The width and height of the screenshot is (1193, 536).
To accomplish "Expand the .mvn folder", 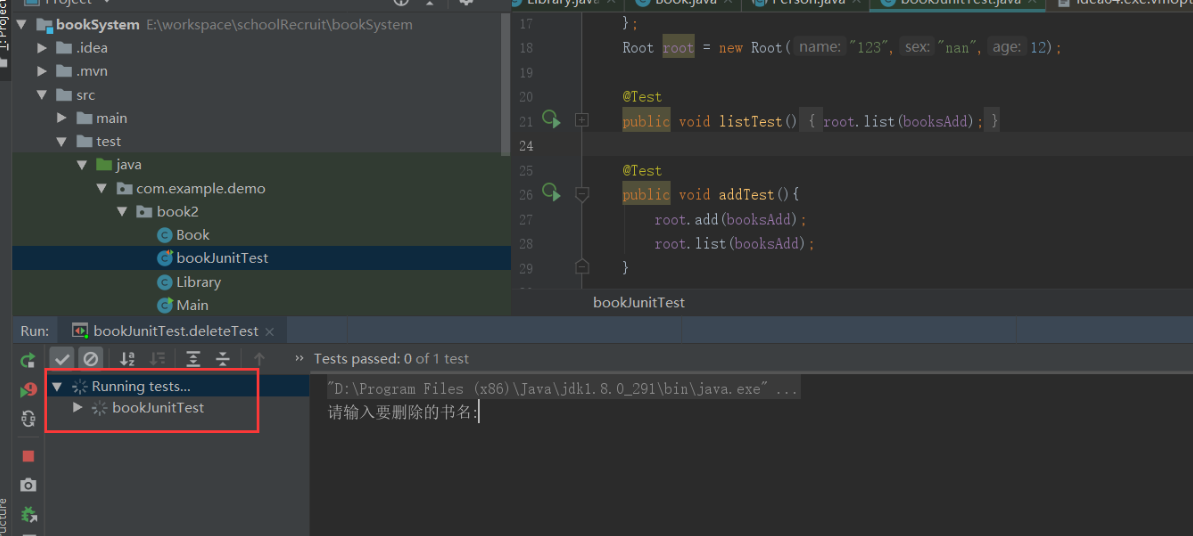I will pos(42,72).
